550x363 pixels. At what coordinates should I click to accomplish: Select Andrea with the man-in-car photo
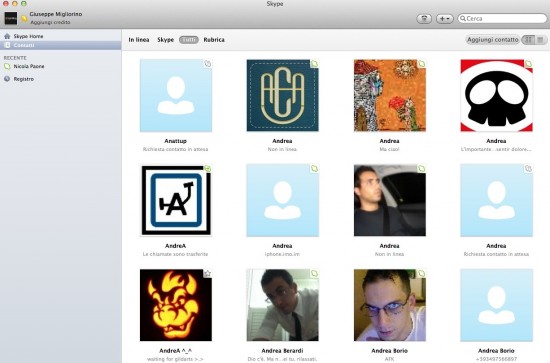390,200
